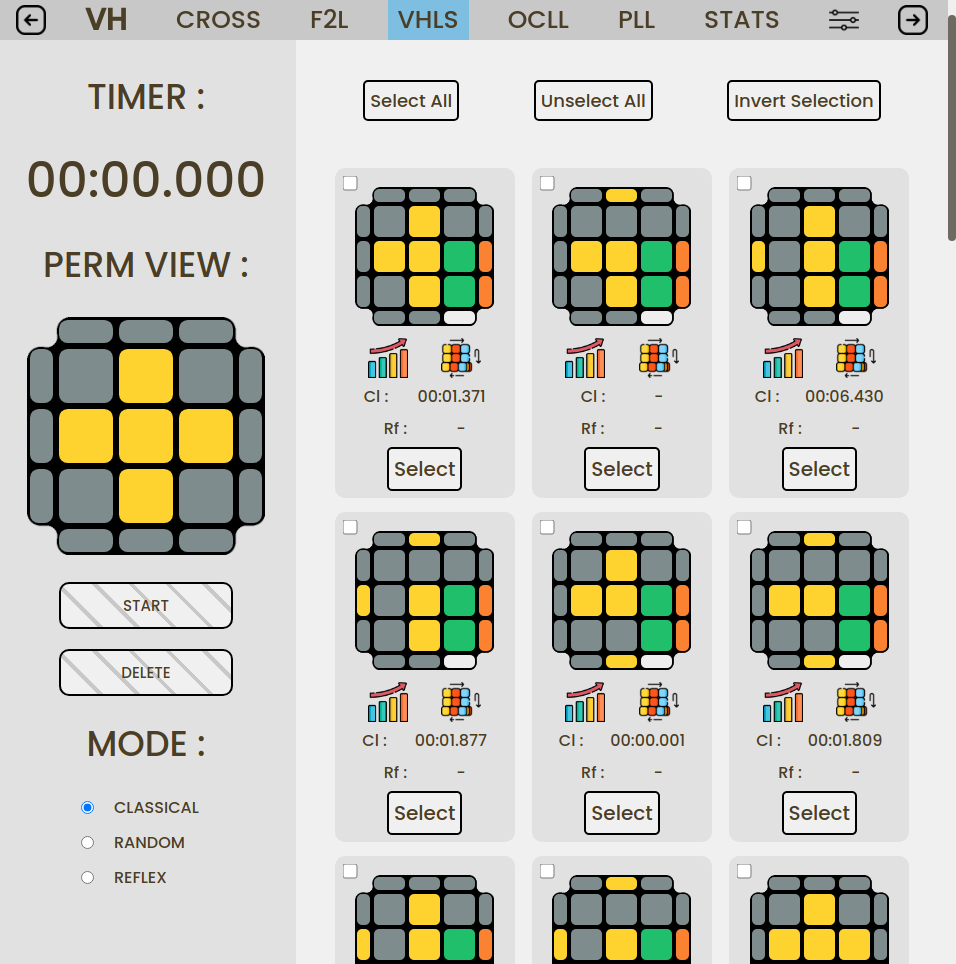The height and width of the screenshot is (964, 956).
Task: Click the cube algorithm icon on the 00:00.001 card
Action: [x=658, y=702]
